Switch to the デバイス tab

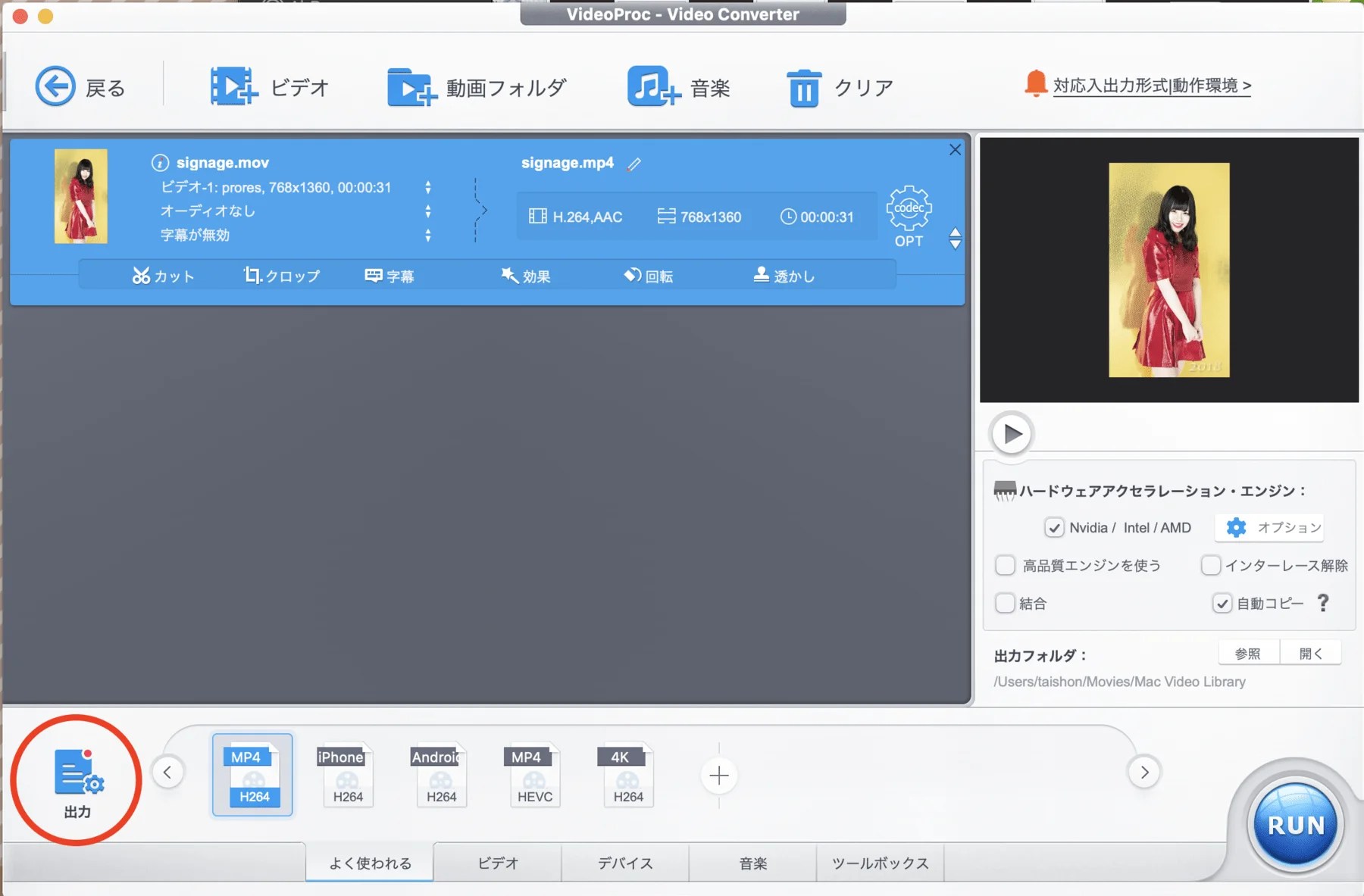coord(624,863)
